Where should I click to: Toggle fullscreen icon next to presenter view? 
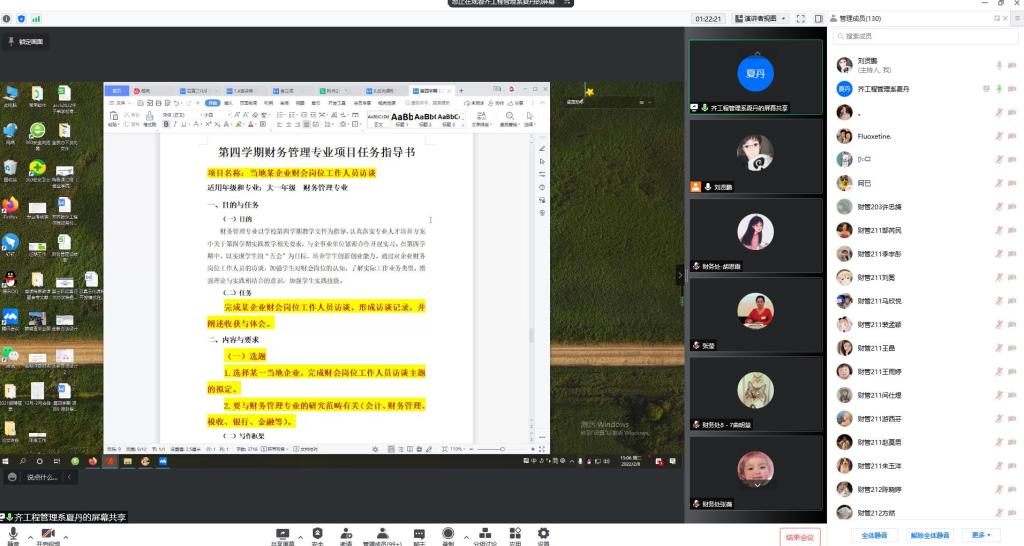click(x=801, y=19)
